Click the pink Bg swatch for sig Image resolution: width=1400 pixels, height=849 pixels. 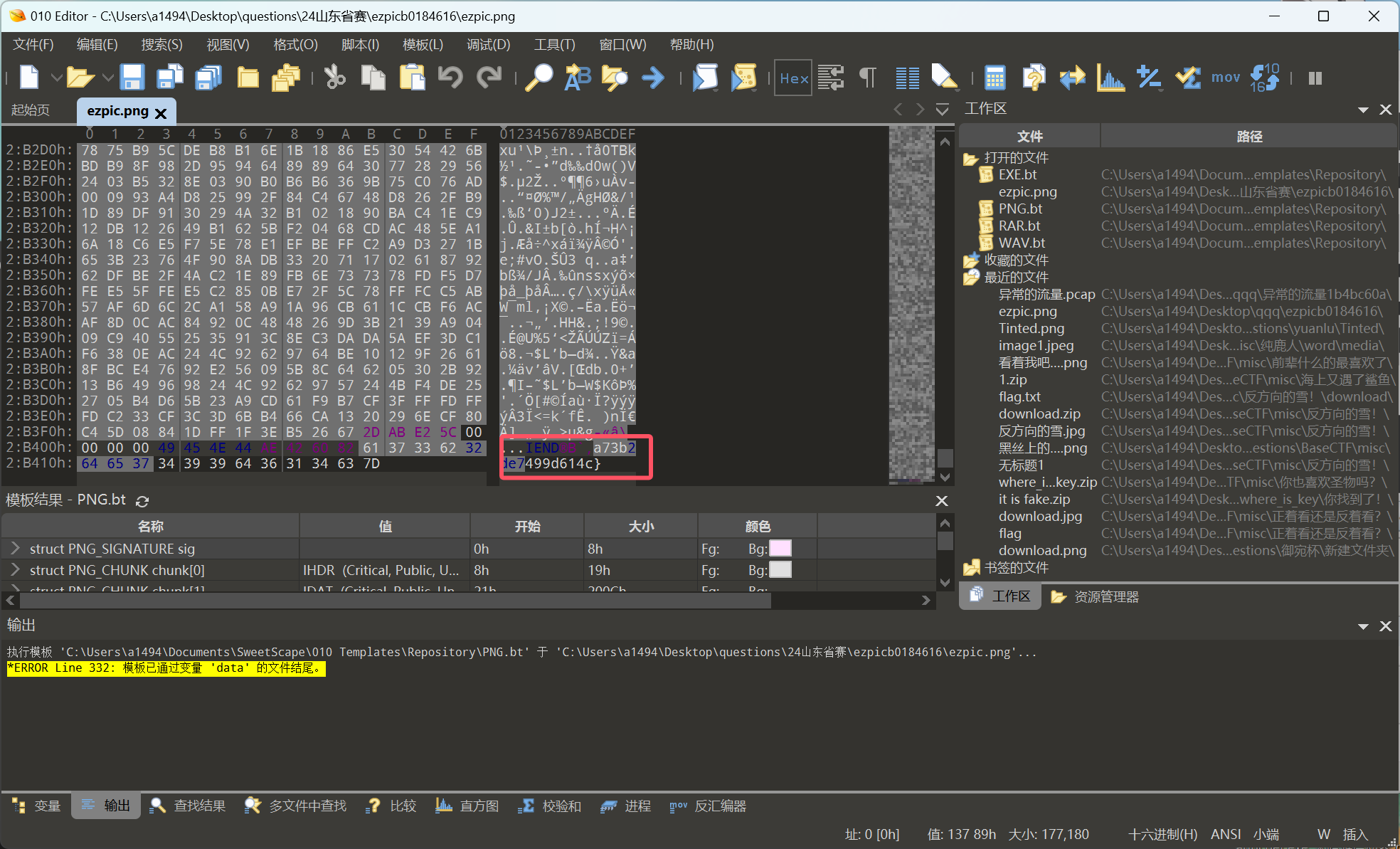(x=780, y=548)
